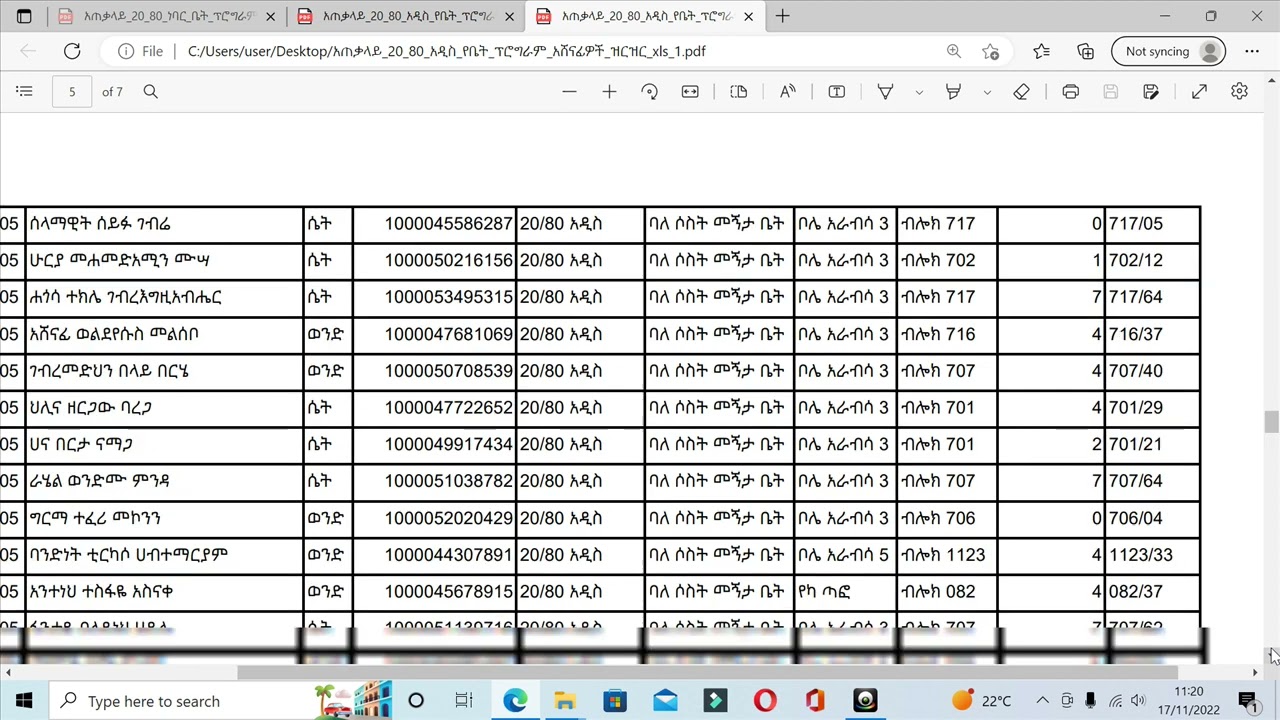This screenshot has width=1280, height=720.
Task: Open browser tab actions menu
Action: tap(24, 16)
